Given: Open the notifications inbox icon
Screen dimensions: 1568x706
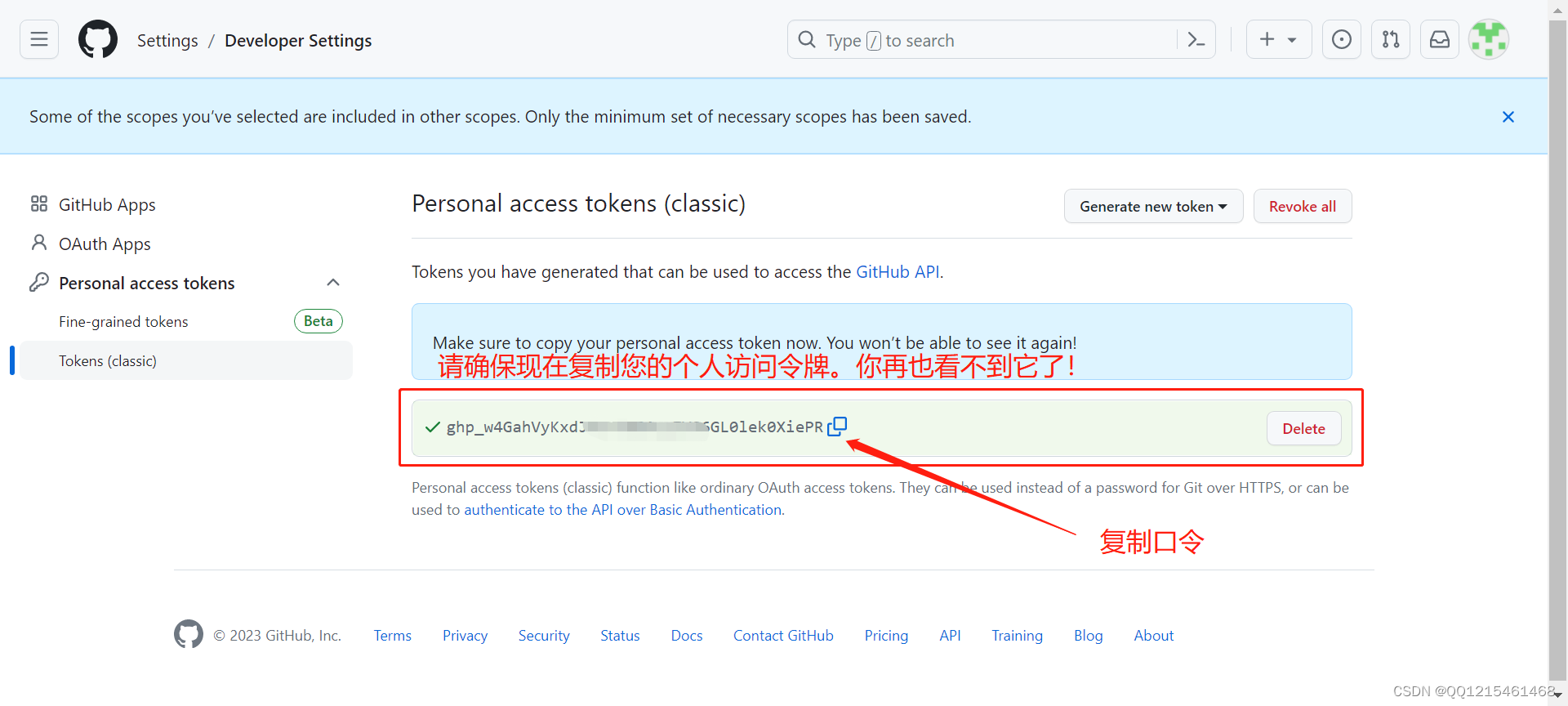Looking at the screenshot, I should (x=1440, y=39).
